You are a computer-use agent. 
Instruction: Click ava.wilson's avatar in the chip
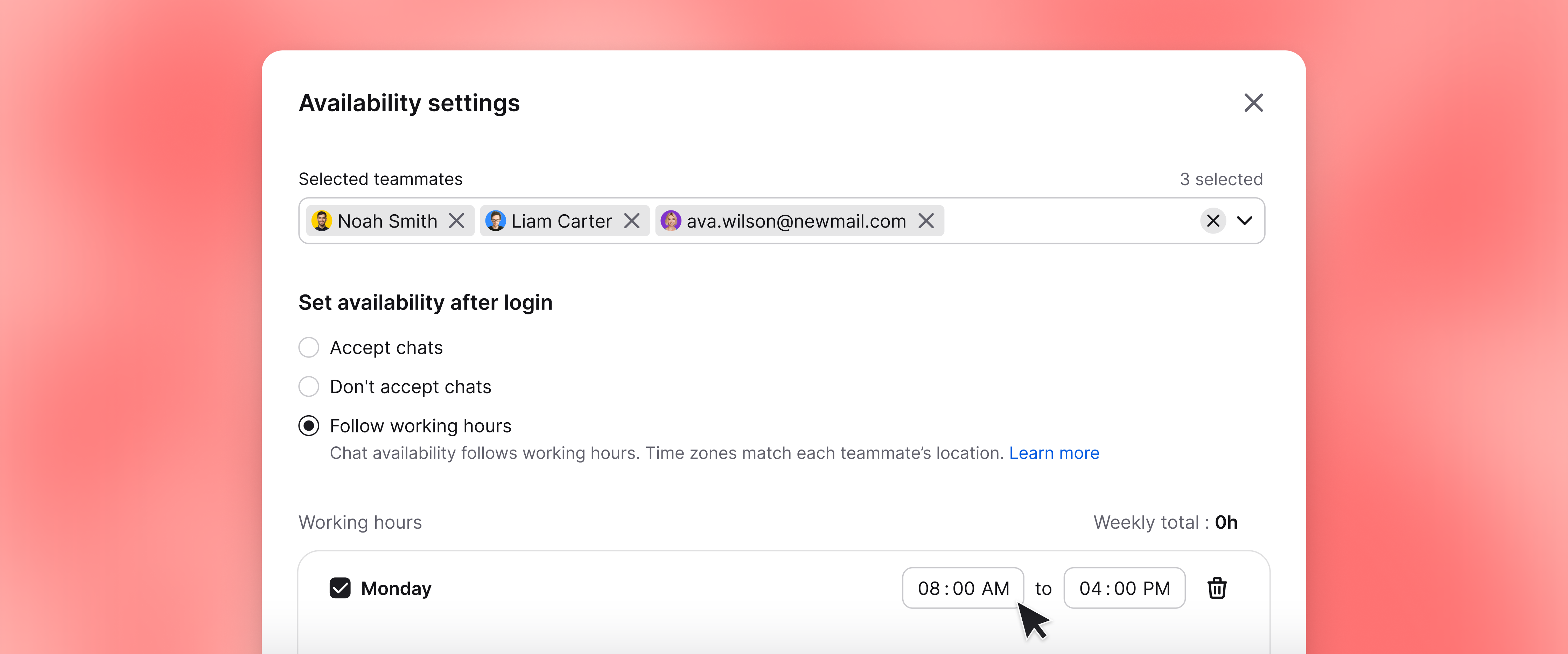pos(671,221)
